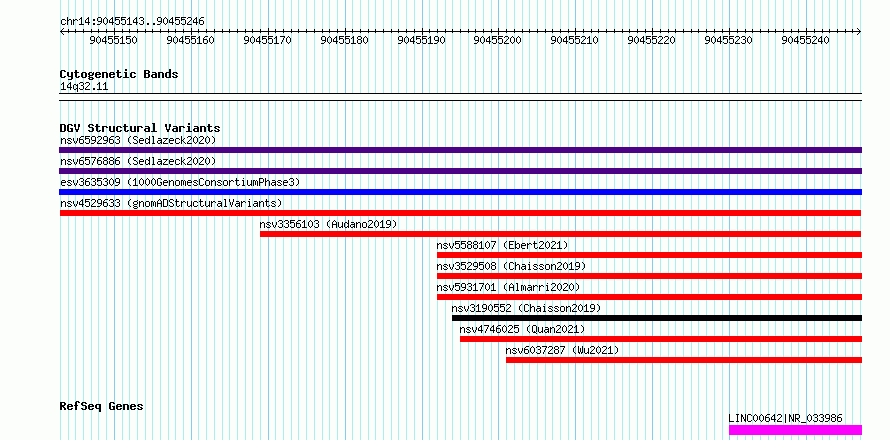This screenshot has width=890, height=440.
Task: Click the magenta LINC00642 gene bar
Action: click(795, 430)
